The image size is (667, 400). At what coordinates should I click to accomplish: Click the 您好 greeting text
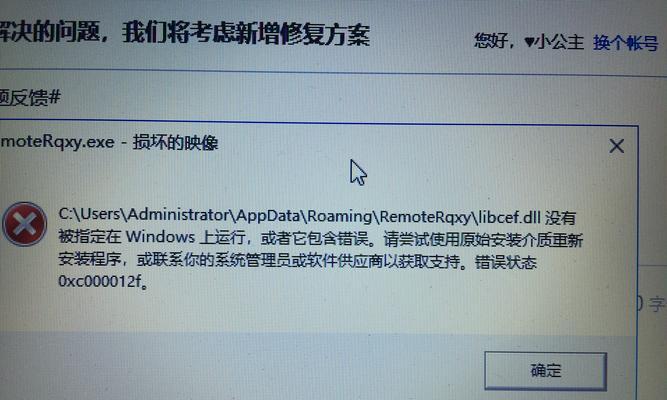491,41
